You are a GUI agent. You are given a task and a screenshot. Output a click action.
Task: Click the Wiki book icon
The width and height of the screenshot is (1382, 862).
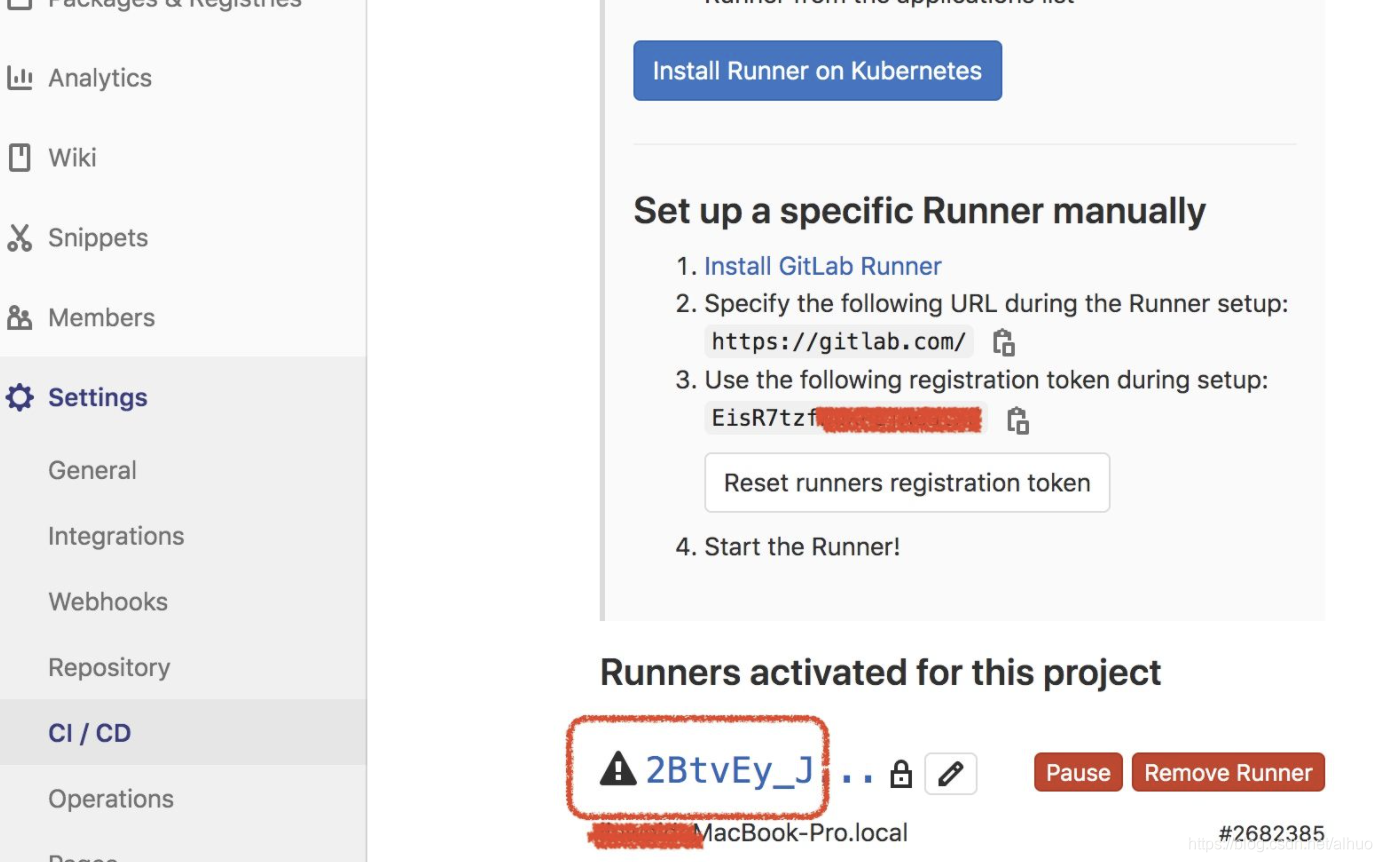[19, 157]
